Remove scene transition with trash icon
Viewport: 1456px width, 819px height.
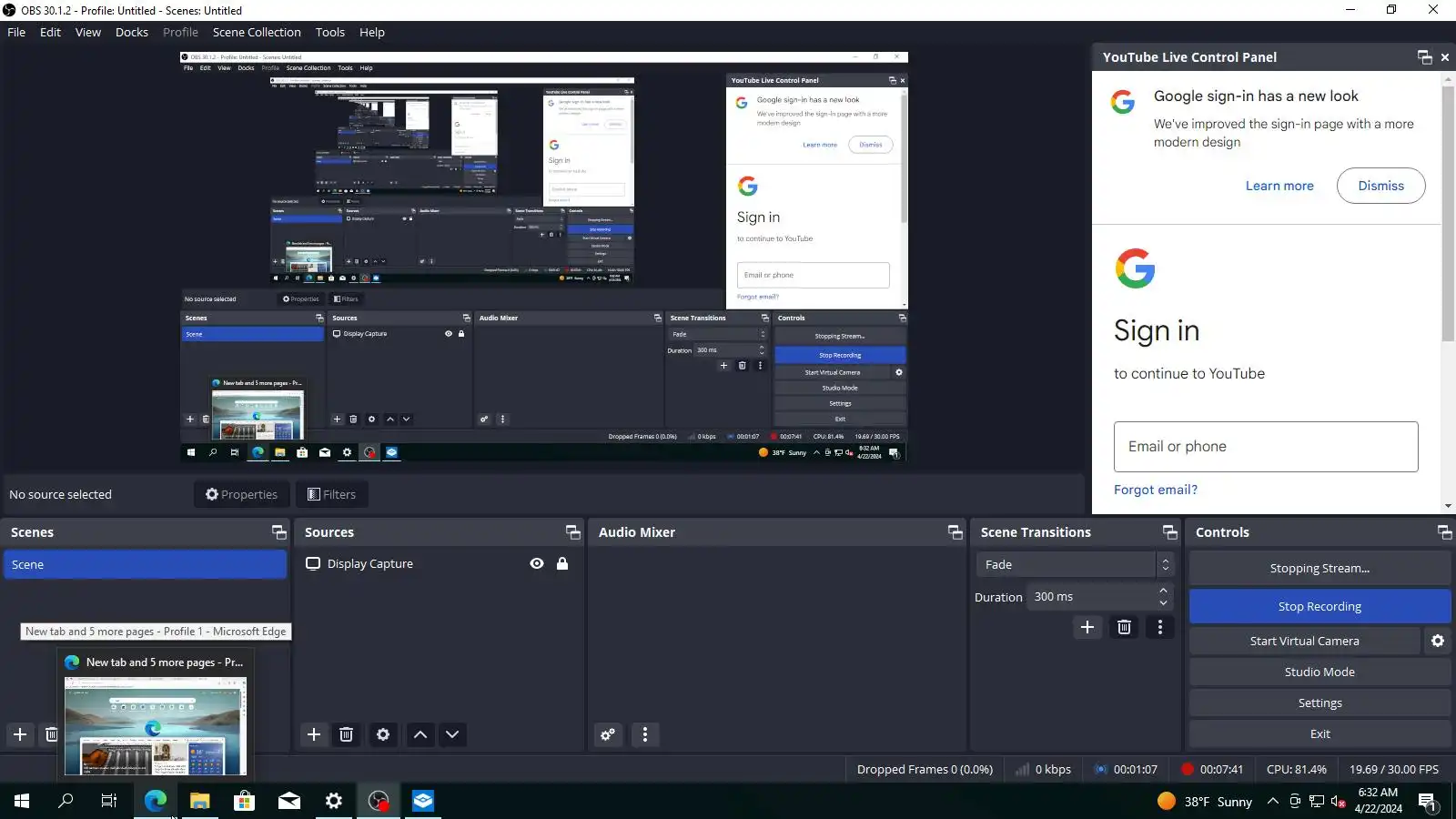tap(1125, 627)
